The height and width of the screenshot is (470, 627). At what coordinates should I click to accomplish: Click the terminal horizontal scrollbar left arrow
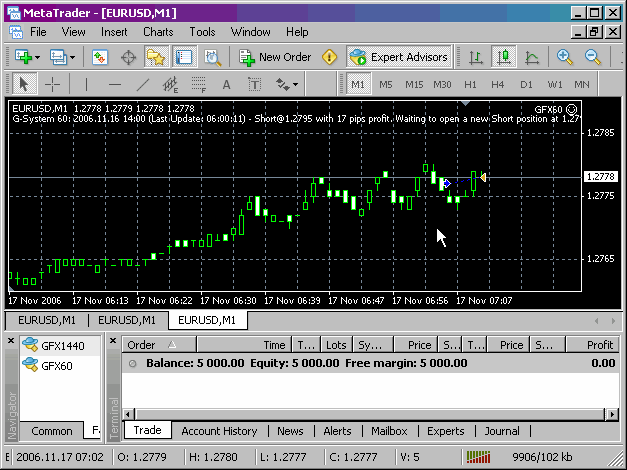pyautogui.click(x=129, y=414)
